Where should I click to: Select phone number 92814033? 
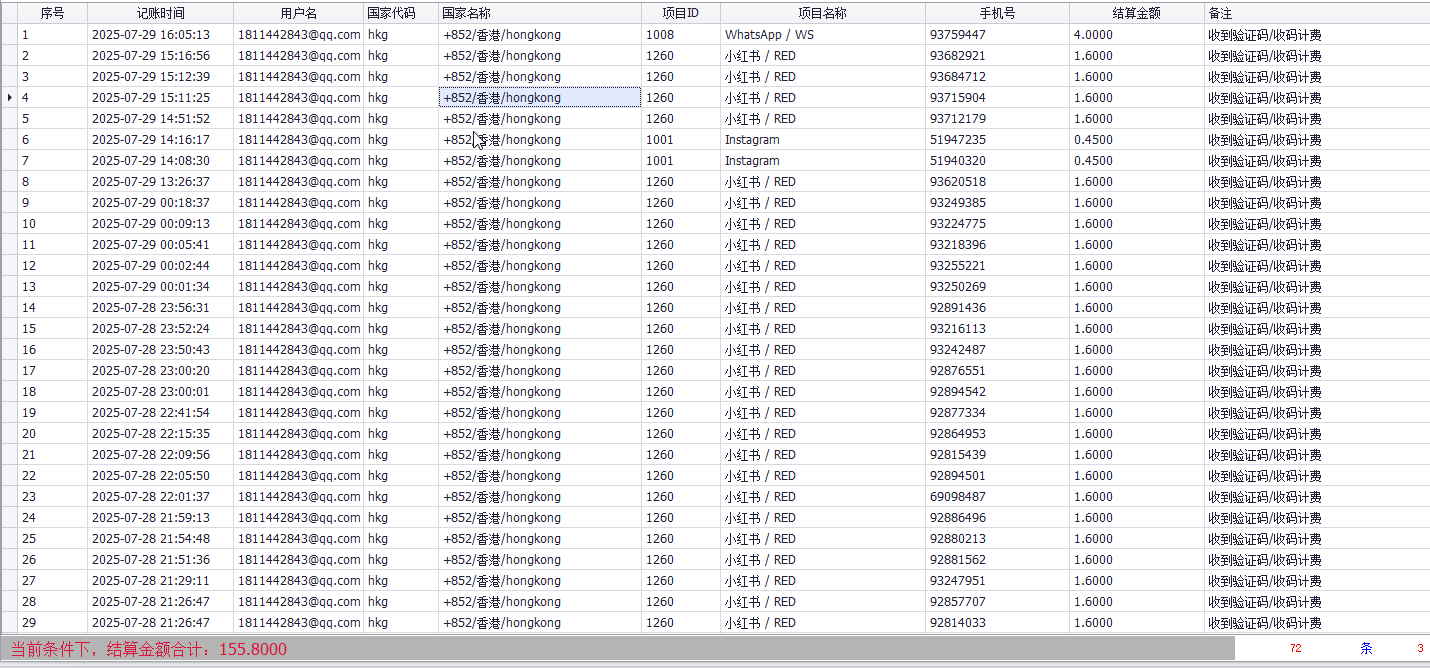tap(997, 622)
